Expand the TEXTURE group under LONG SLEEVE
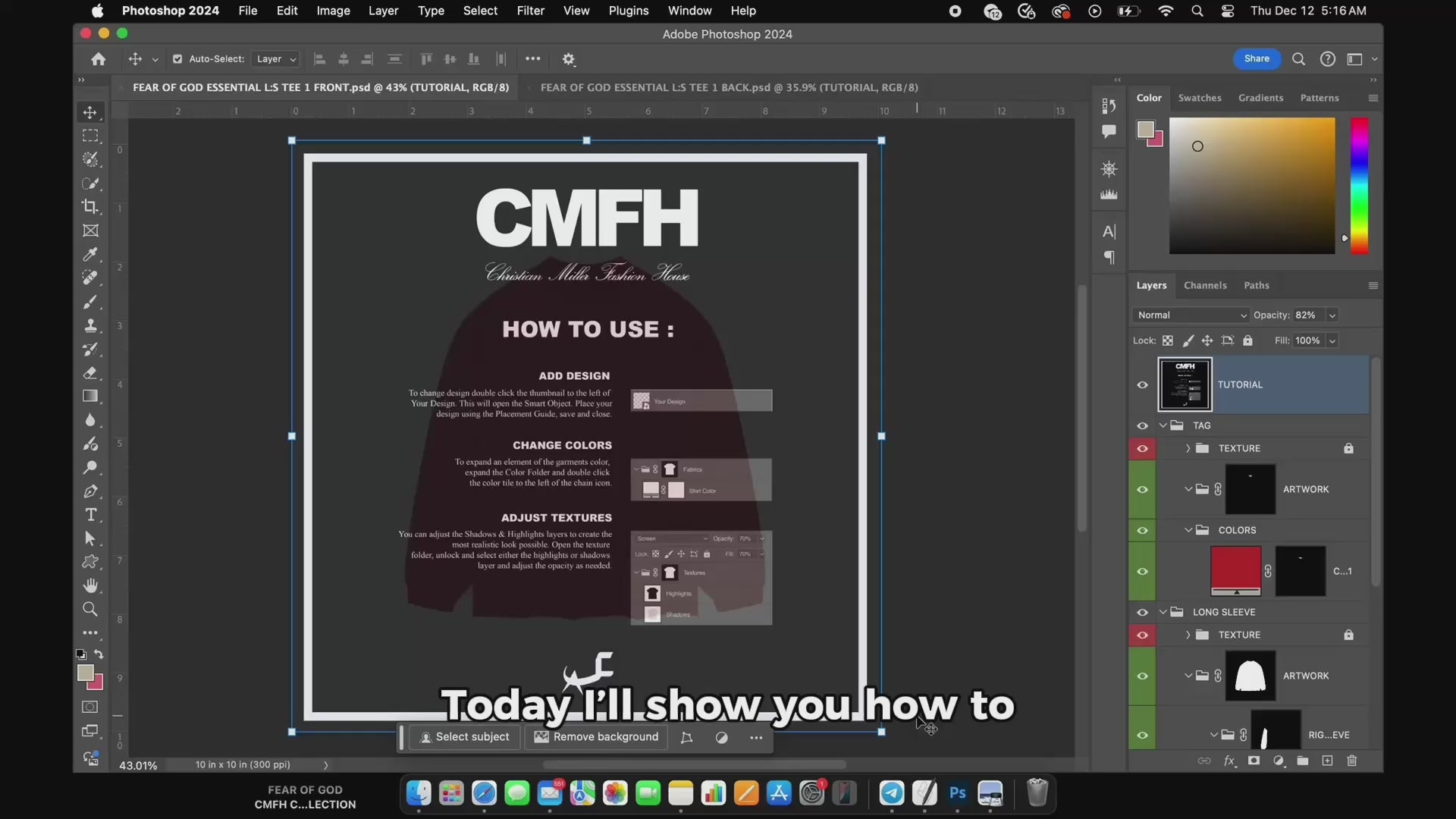 click(1188, 635)
